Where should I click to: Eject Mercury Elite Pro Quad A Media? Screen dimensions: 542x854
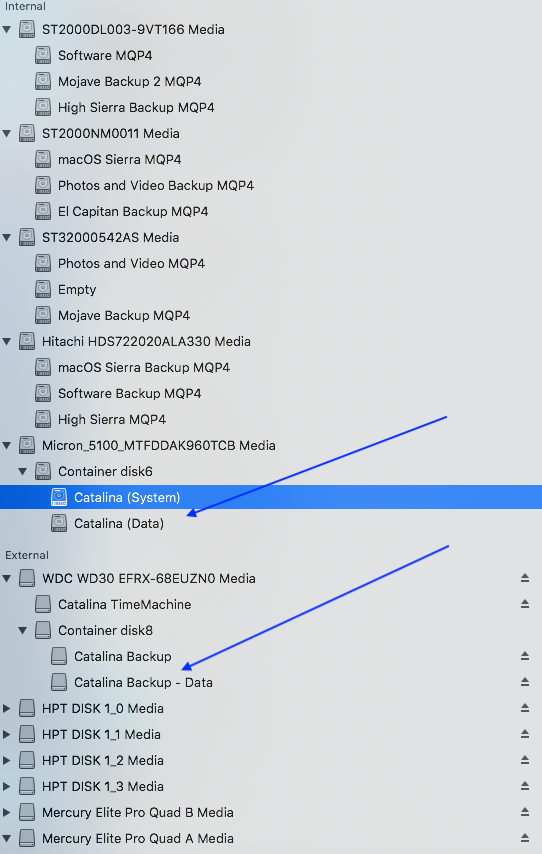coord(525,838)
